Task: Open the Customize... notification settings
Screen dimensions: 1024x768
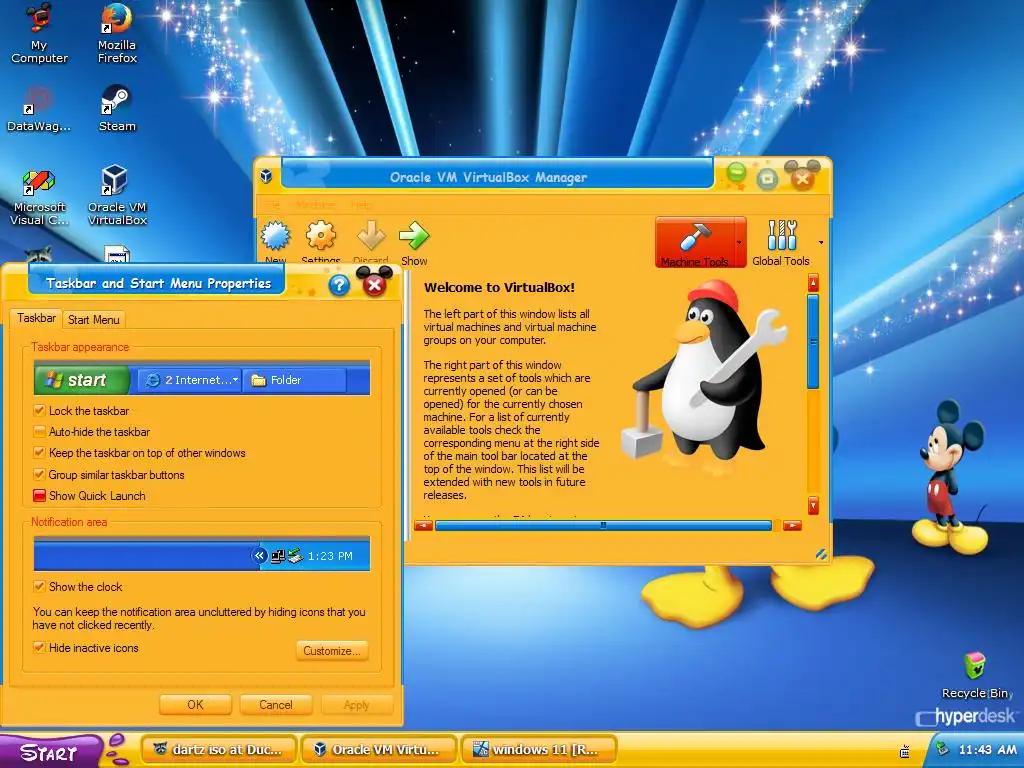Action: coord(332,650)
